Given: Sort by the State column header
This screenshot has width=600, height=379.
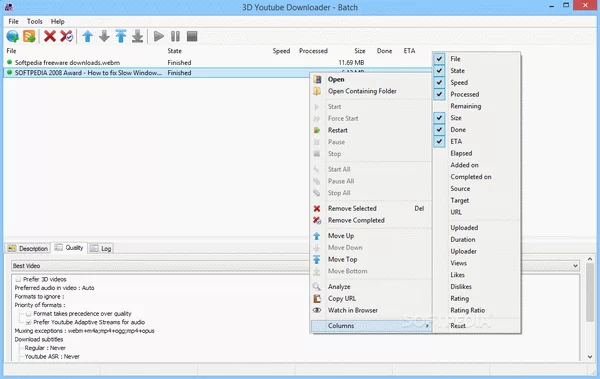Looking at the screenshot, I should (174, 51).
